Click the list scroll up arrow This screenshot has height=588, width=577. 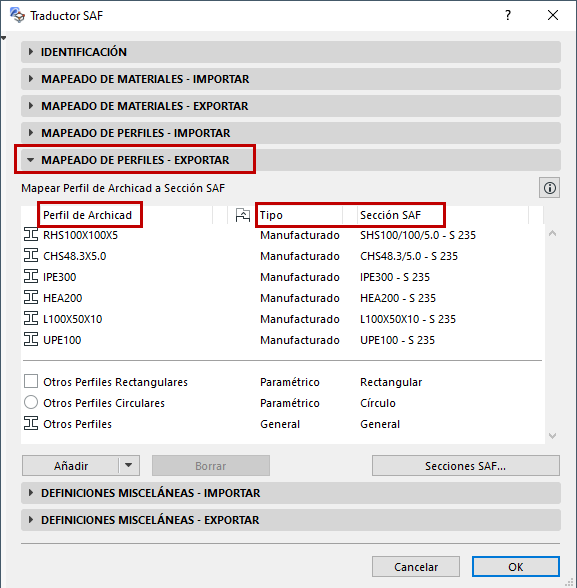coord(552,233)
